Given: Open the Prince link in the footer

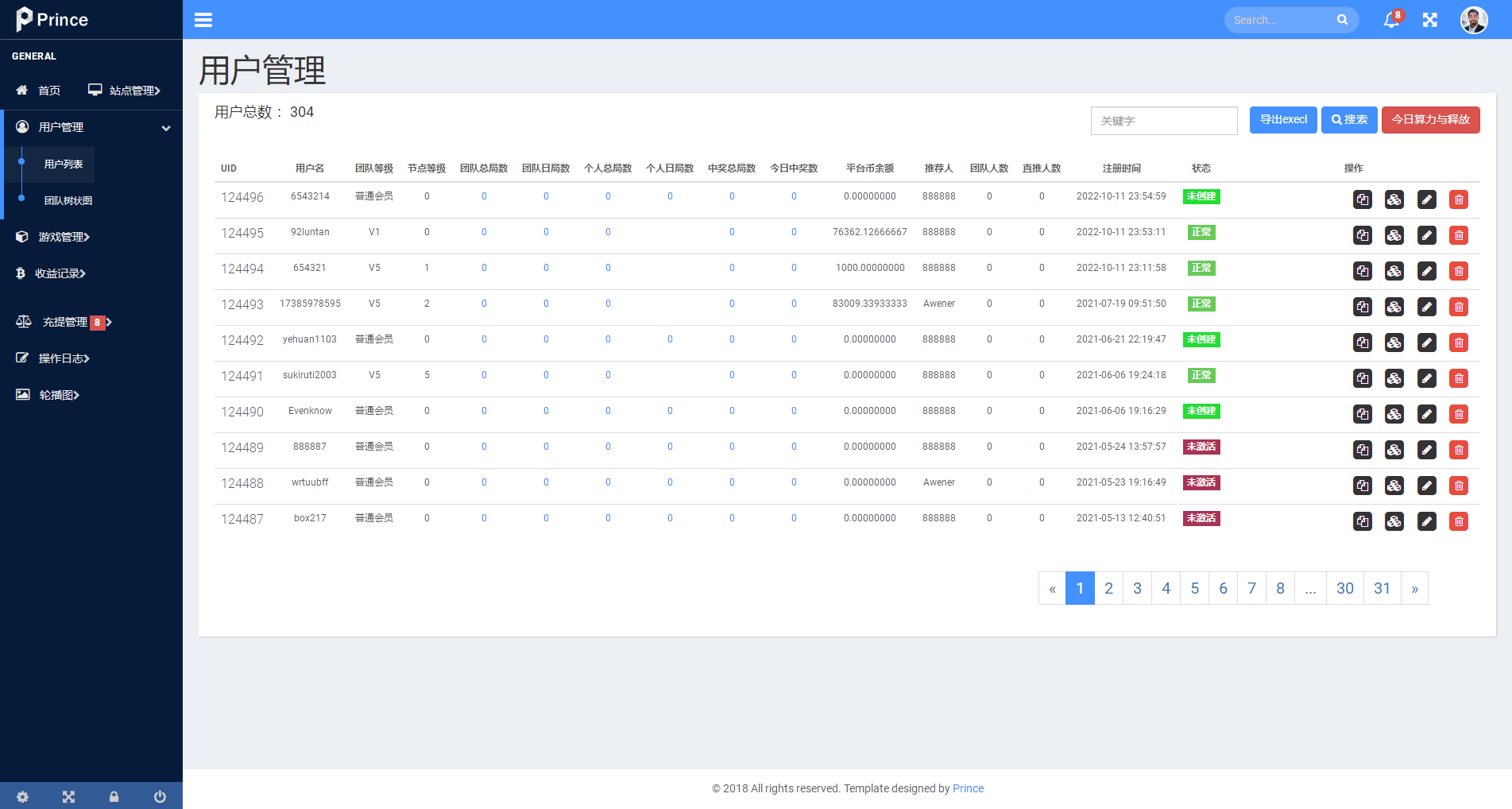Looking at the screenshot, I should click(968, 788).
